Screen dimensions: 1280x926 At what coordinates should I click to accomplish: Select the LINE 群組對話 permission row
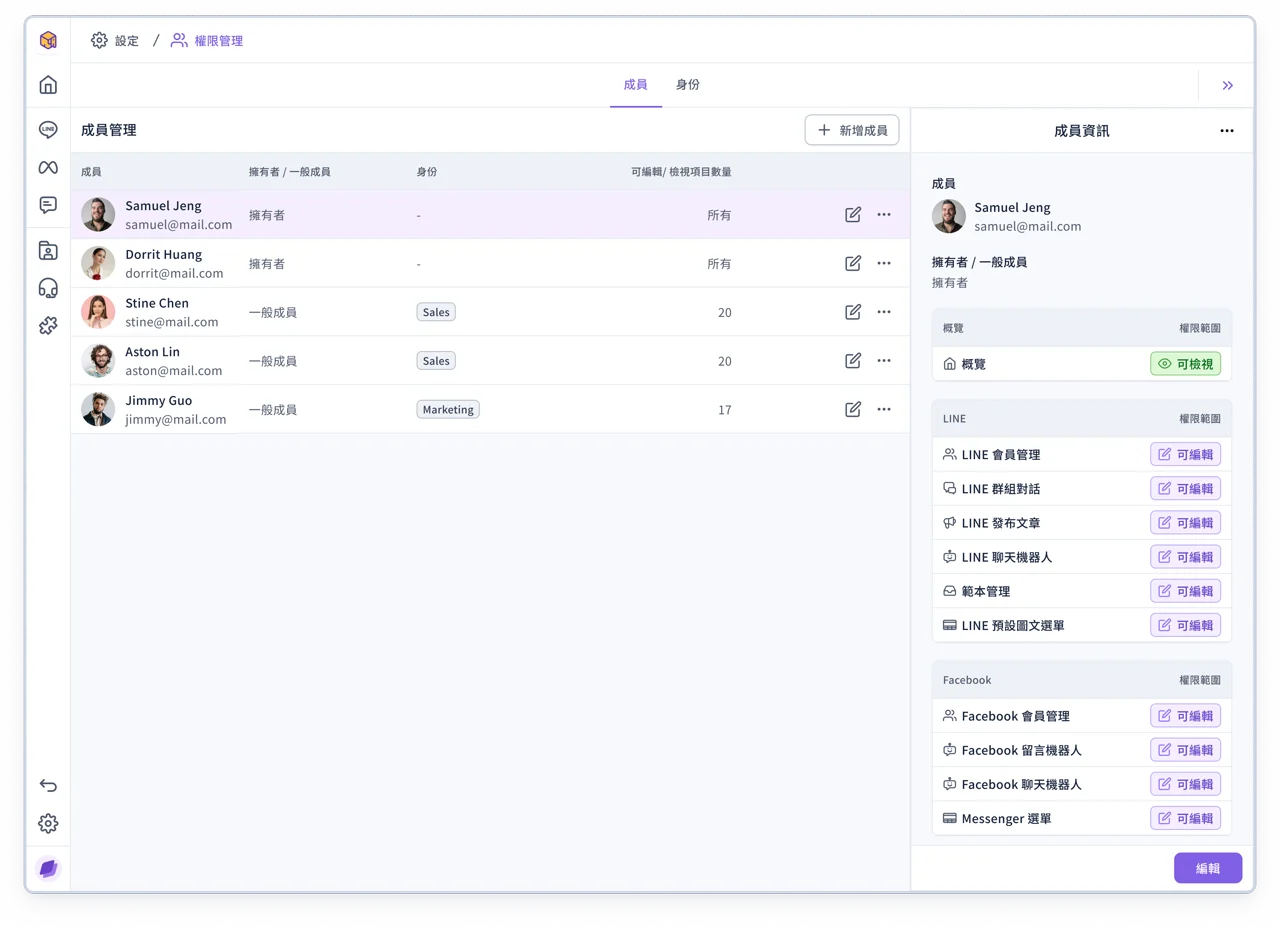click(1082, 489)
